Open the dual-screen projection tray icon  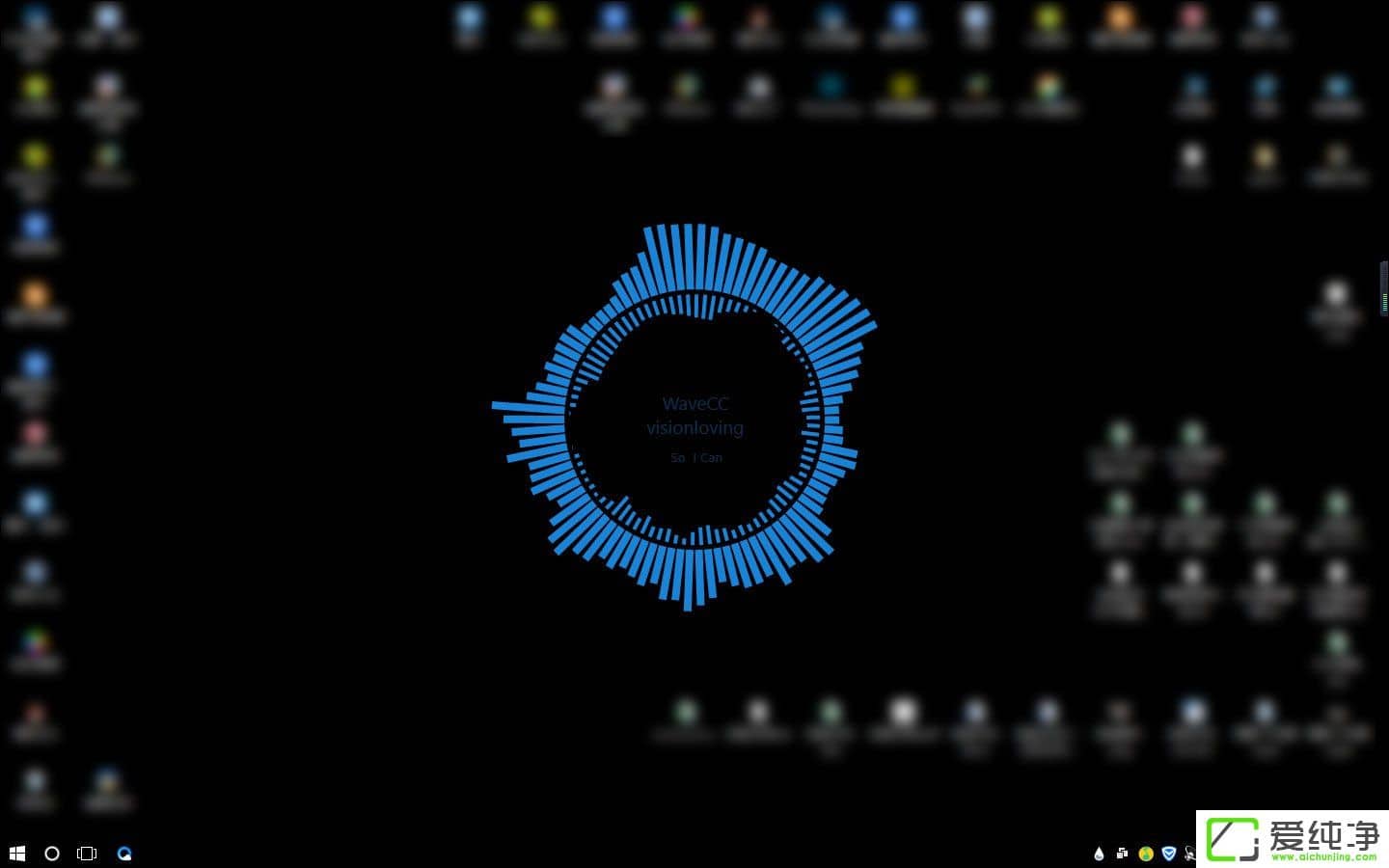(1121, 854)
